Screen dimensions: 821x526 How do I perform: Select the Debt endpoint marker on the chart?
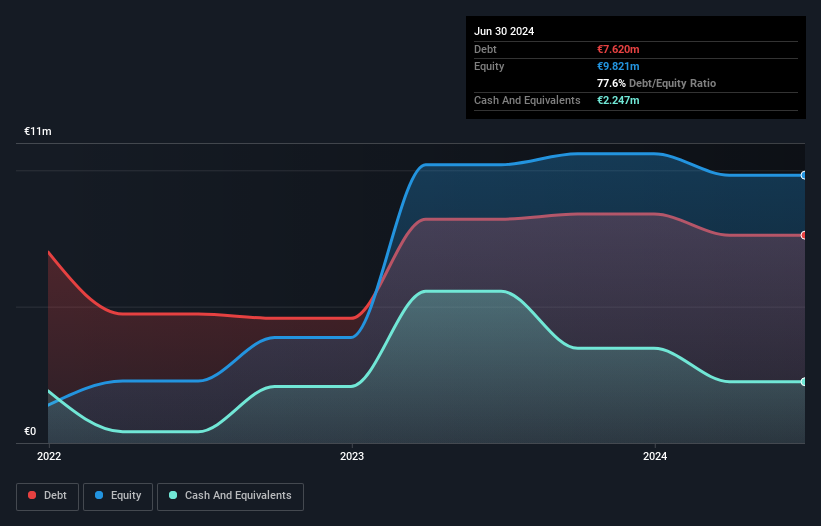click(x=803, y=236)
